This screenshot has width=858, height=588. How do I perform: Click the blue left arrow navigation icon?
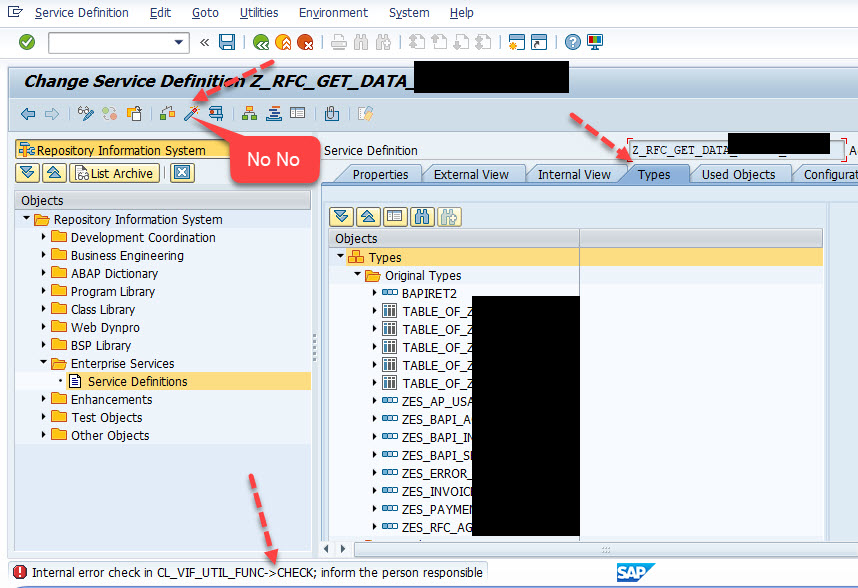[28, 114]
